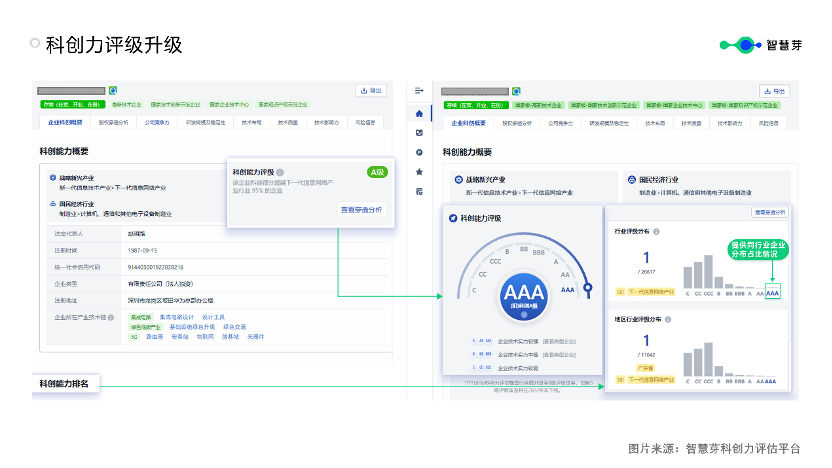This screenshot has width=832, height=468.
Task: Click 查看穿透分析 above the right 行业评级分布
Action: point(770,212)
